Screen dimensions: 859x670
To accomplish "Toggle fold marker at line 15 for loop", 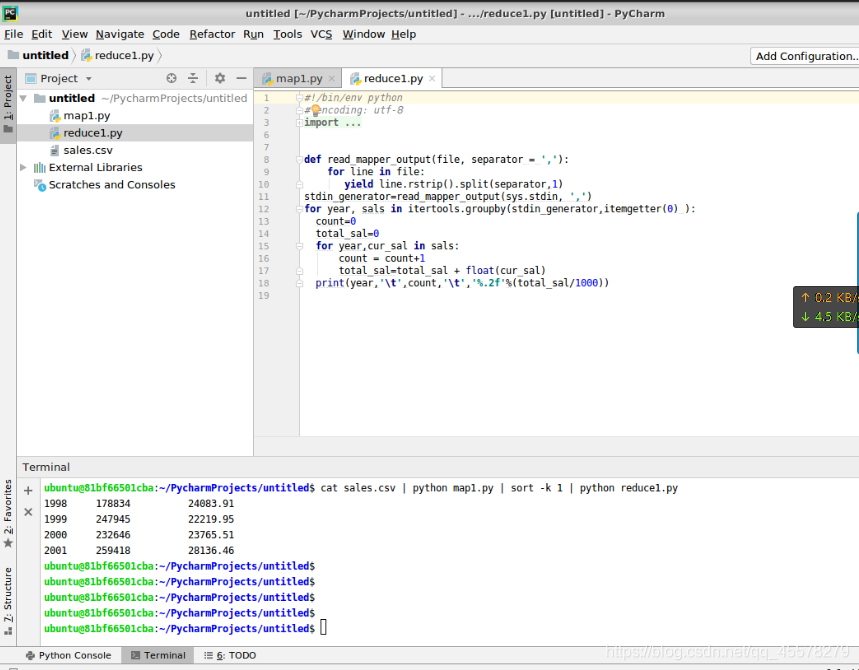I will (x=299, y=246).
